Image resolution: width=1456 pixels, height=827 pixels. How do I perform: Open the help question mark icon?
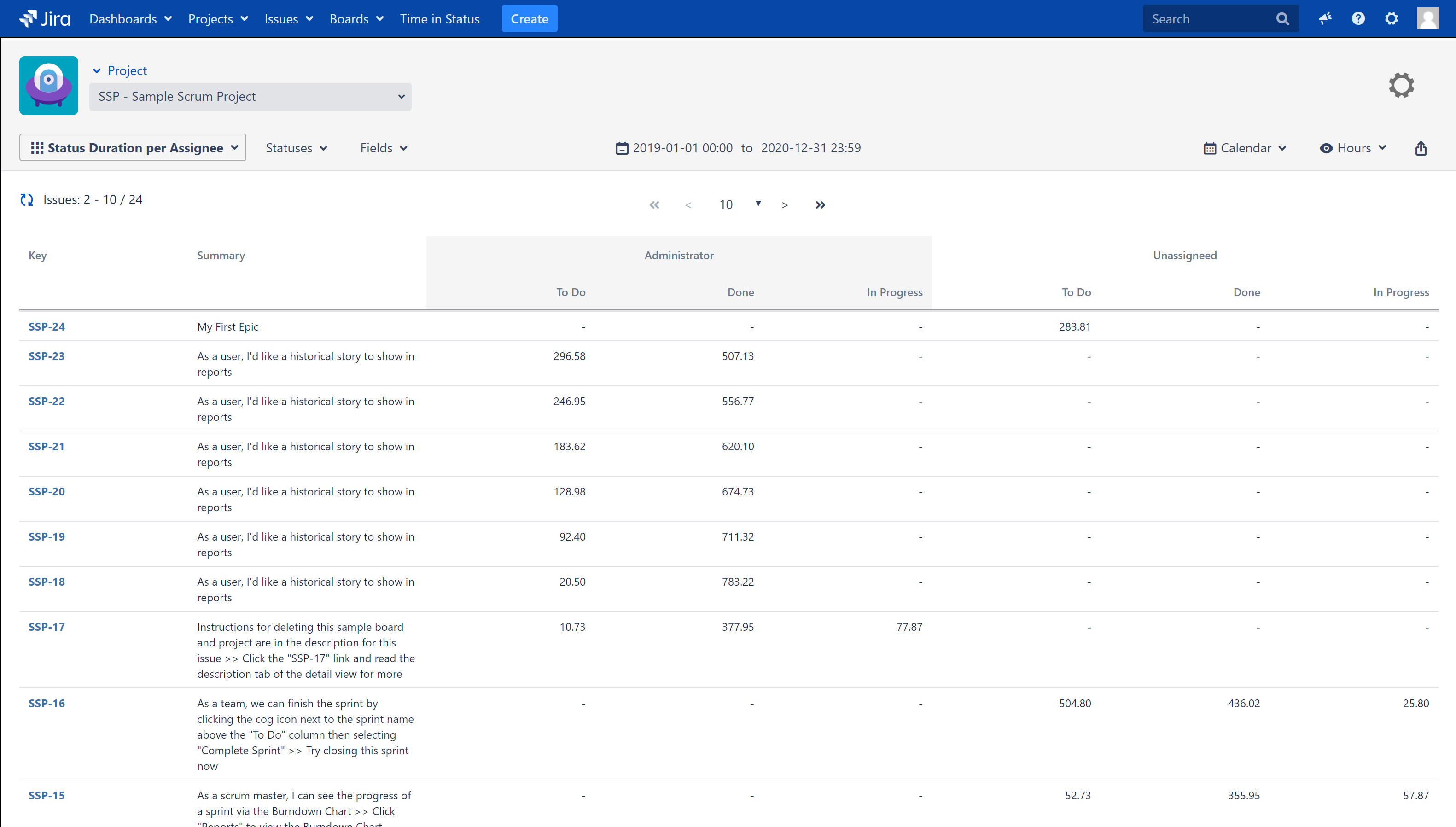click(x=1358, y=19)
